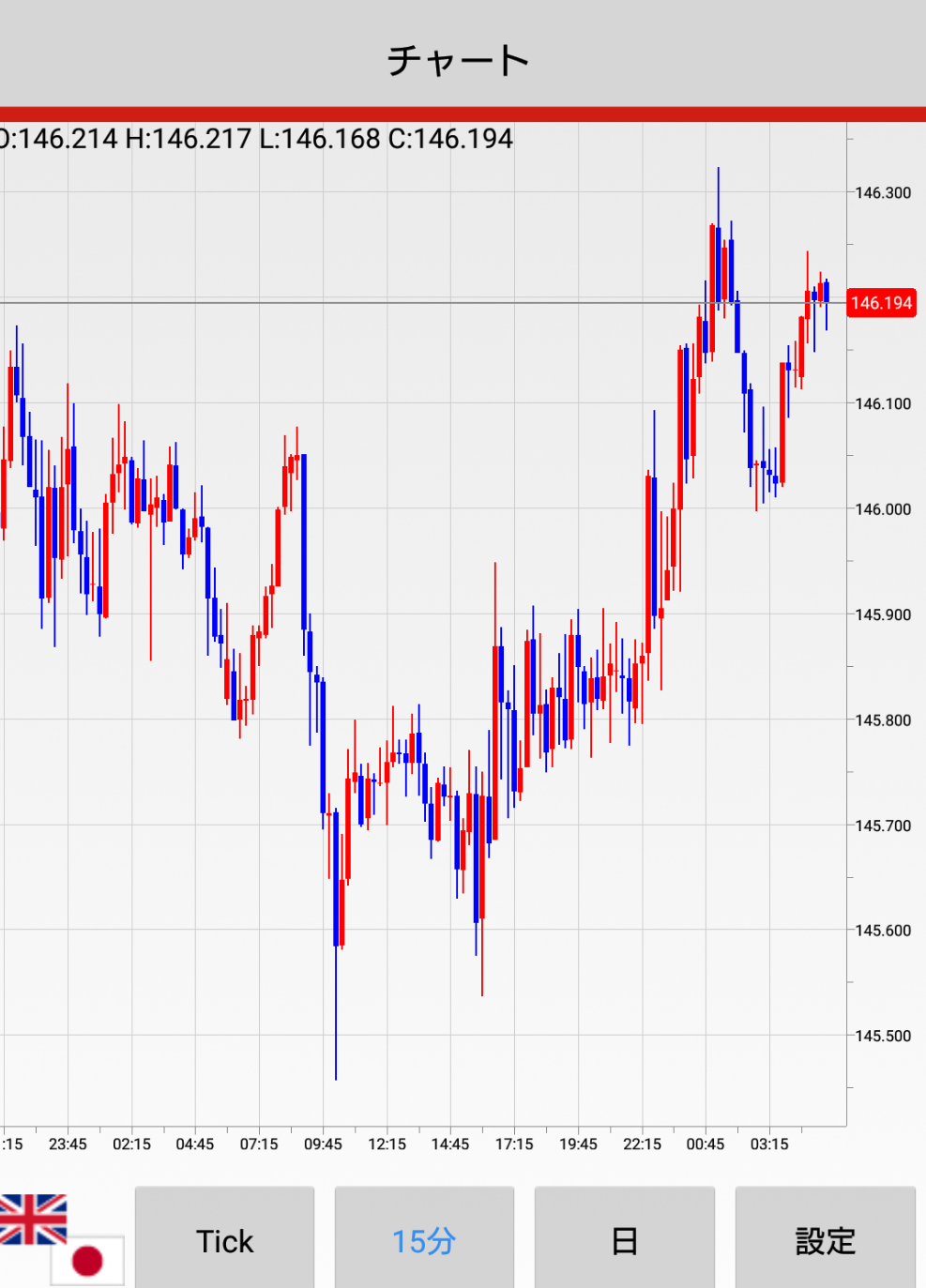Click the 145.500 price axis label

[x=882, y=1036]
